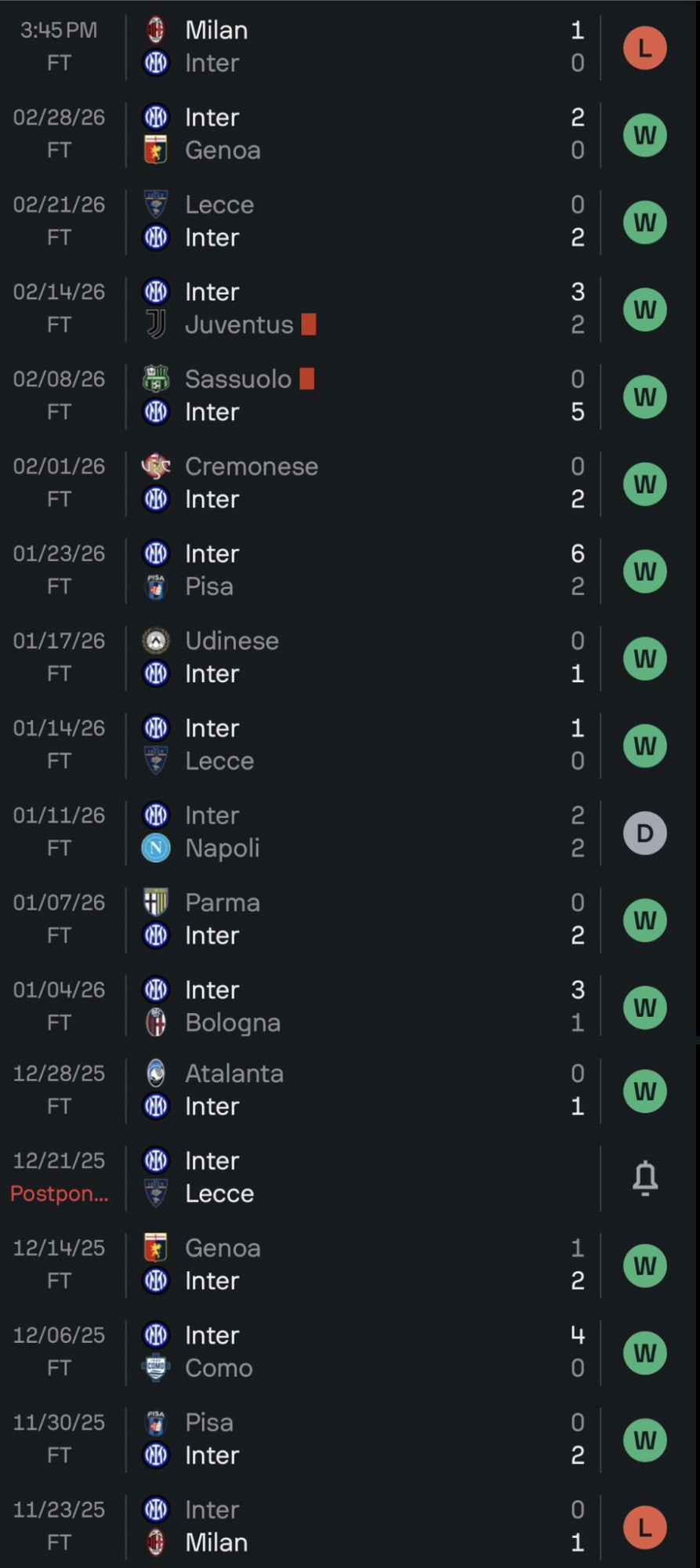Click the red L badge for the 11/23/25 match
This screenshot has width=700, height=1568.
click(x=645, y=1527)
